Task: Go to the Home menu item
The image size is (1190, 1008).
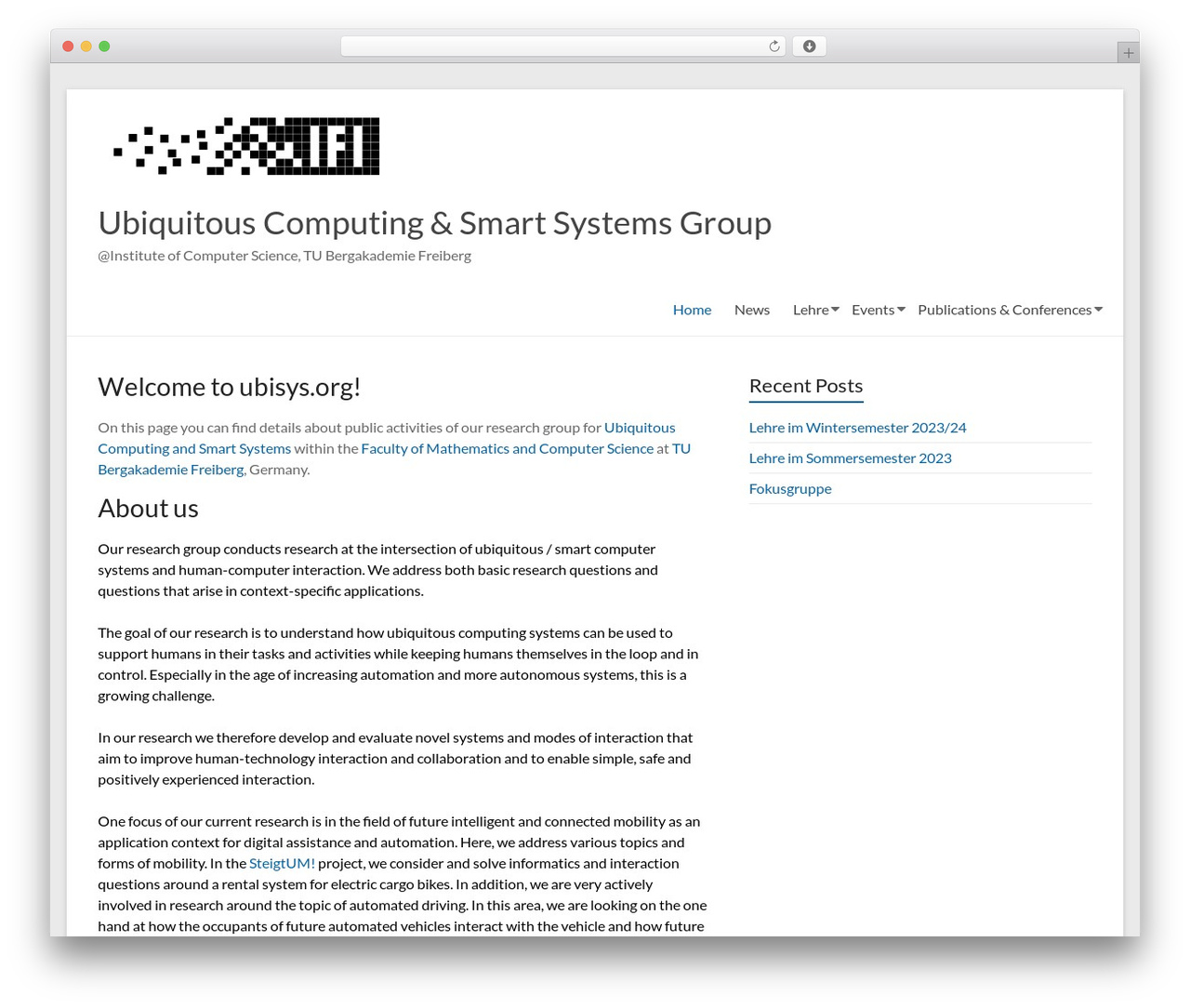Action: [692, 310]
